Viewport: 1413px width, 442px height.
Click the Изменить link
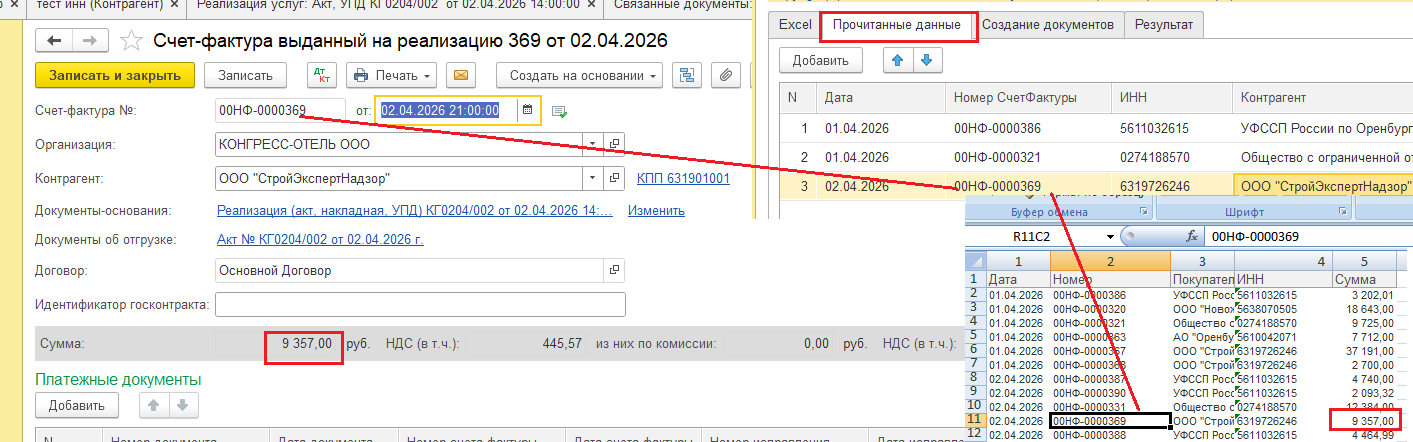click(656, 211)
